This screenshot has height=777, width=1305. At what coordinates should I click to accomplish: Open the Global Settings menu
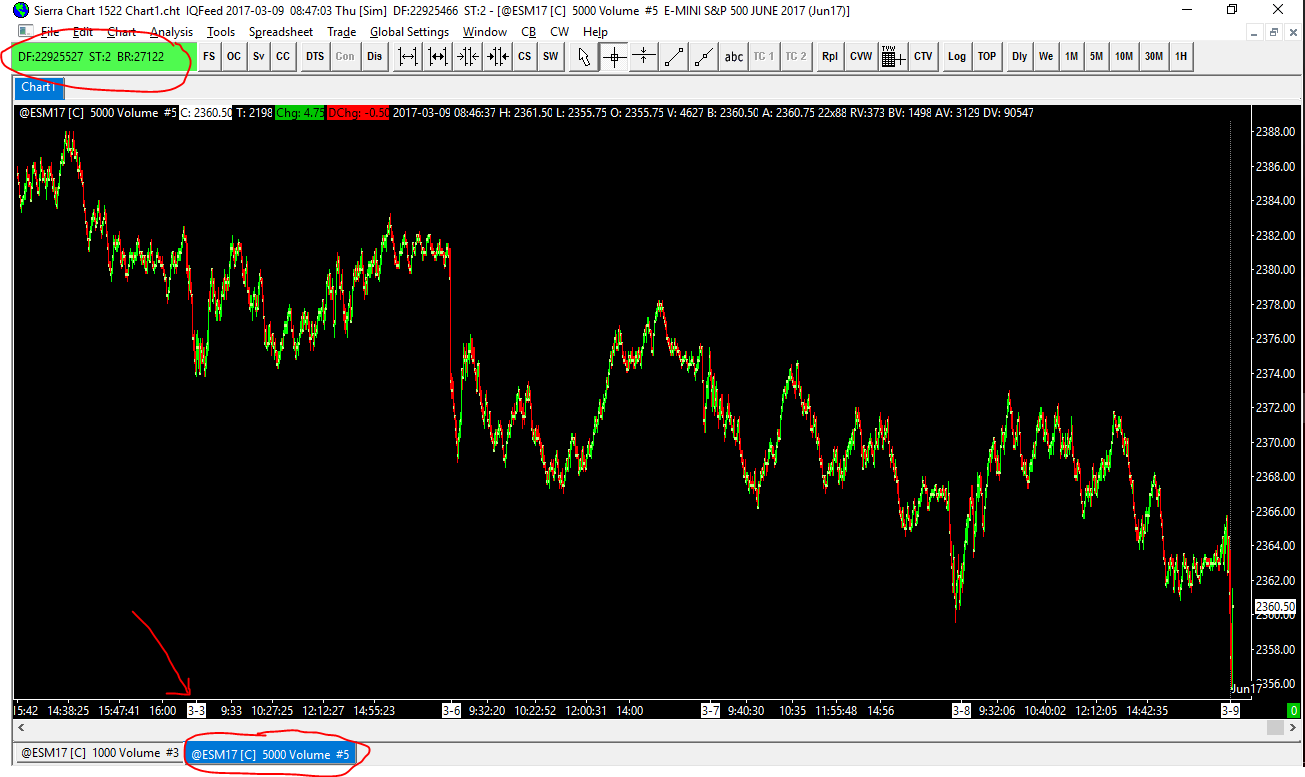[x=409, y=32]
